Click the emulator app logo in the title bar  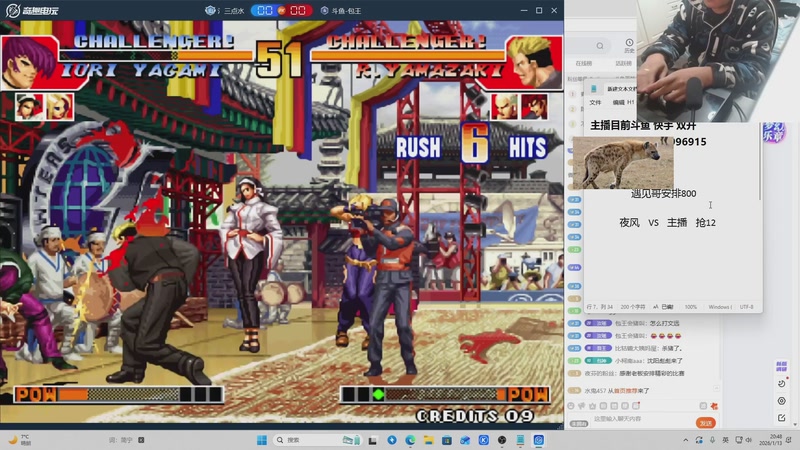pos(32,10)
